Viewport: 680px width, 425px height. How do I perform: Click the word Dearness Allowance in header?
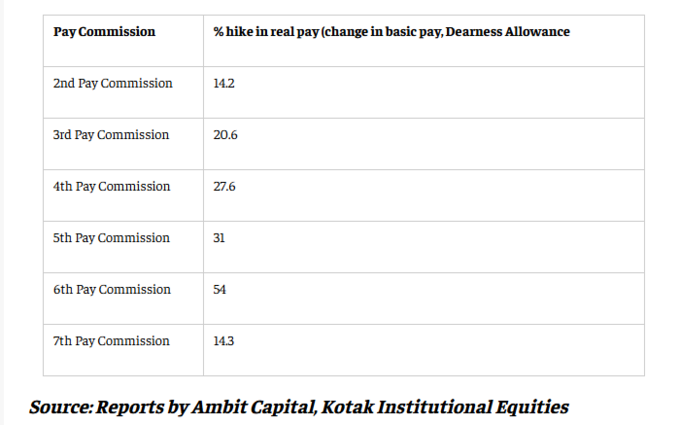(508, 32)
